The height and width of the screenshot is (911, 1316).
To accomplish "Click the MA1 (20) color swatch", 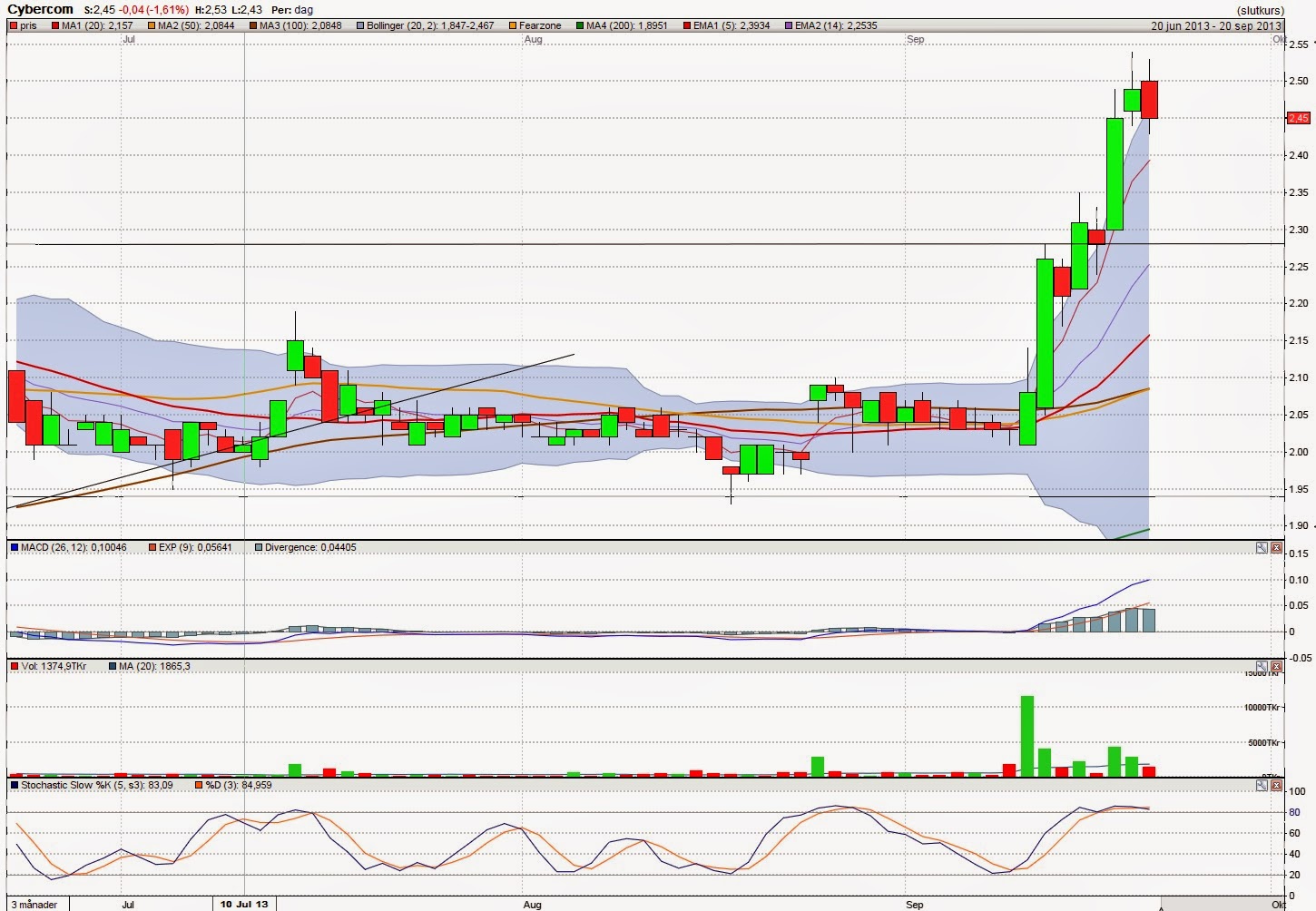I will click(54, 25).
